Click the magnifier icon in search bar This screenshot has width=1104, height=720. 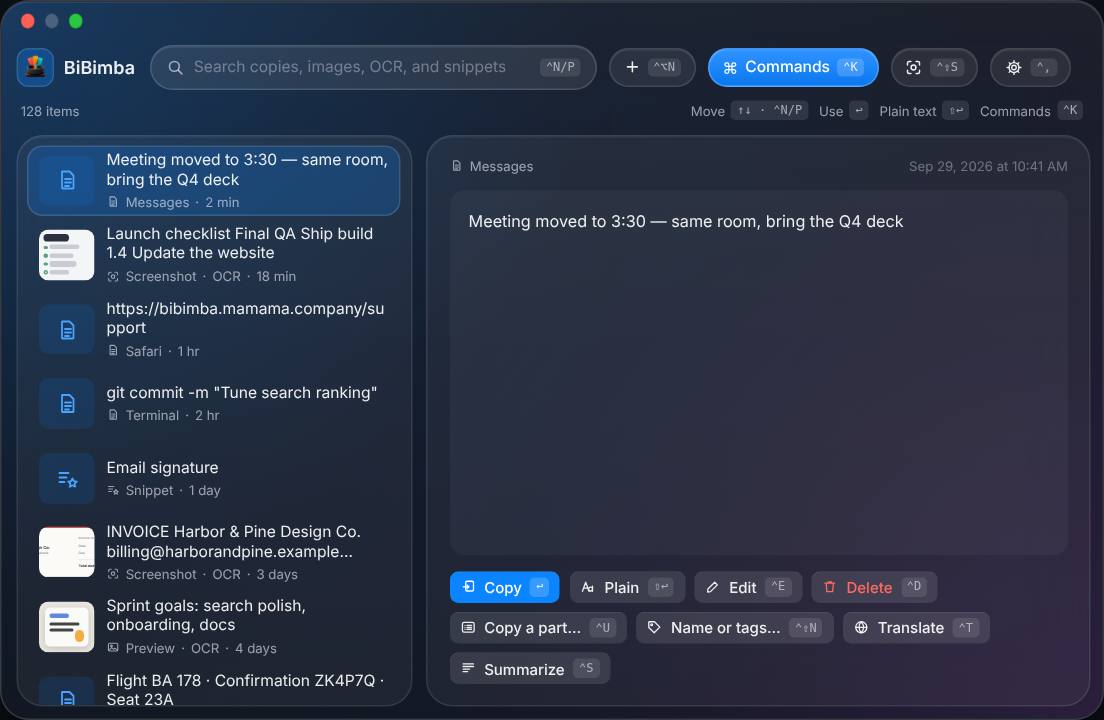175,68
